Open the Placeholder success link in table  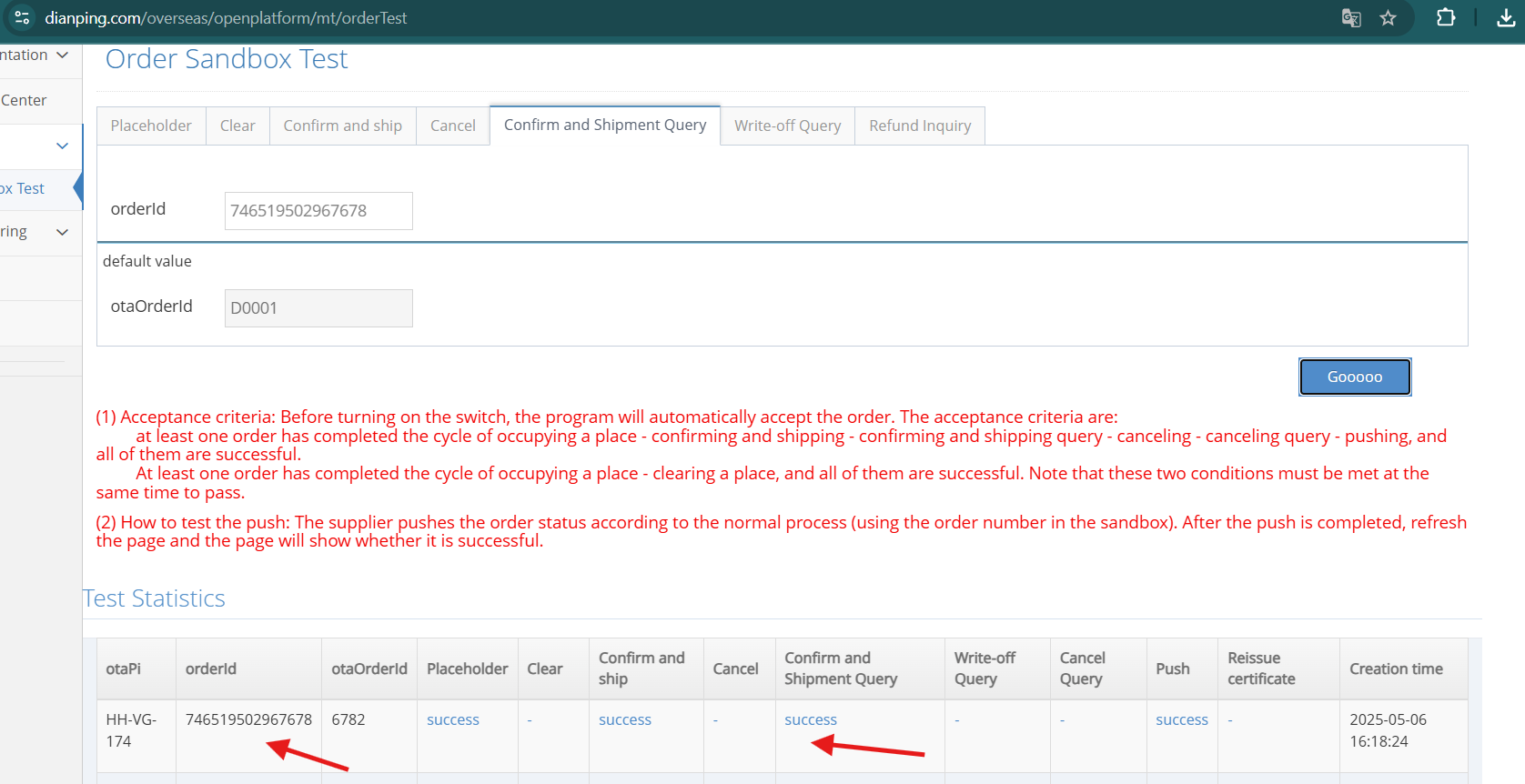(452, 719)
